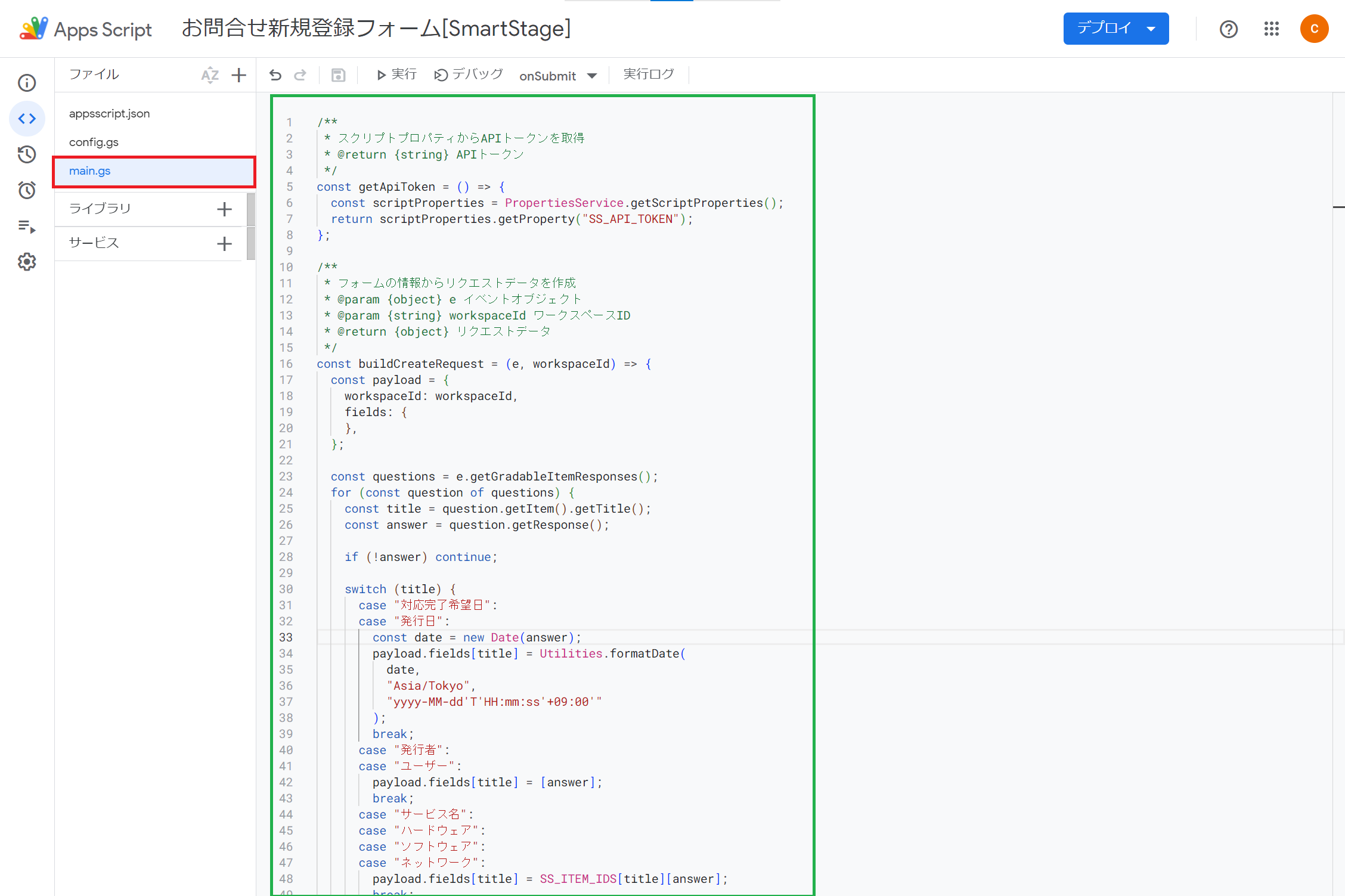Screen dimensions: 1345x896
Task: Select the Editor code icon in sidebar
Action: [x=27, y=119]
